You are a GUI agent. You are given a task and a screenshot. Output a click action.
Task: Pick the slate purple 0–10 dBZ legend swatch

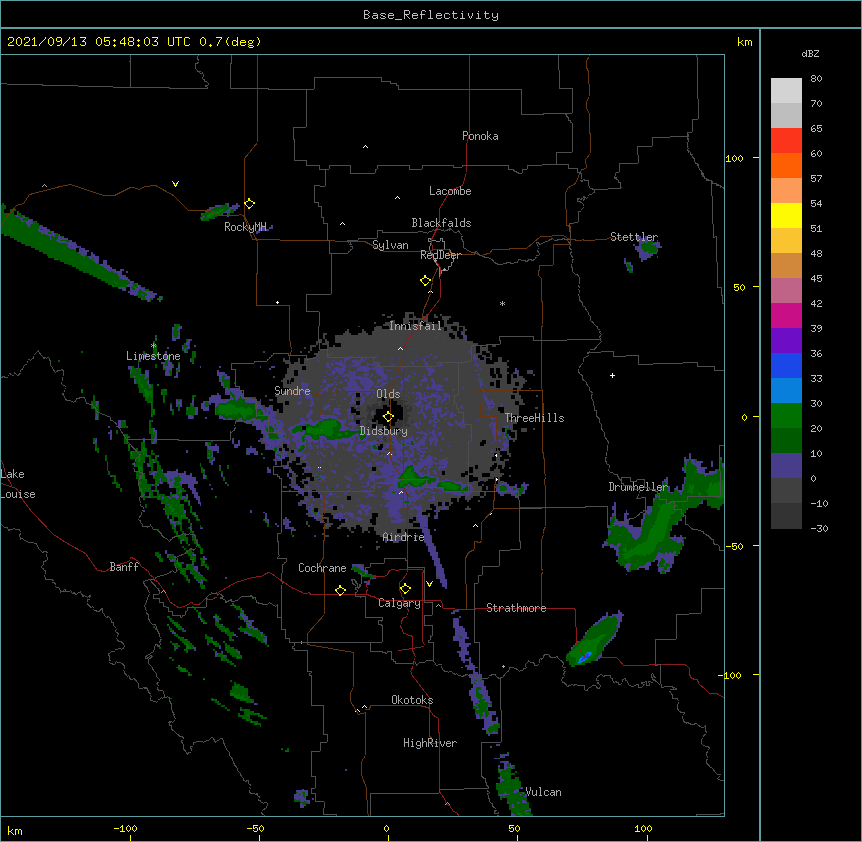[786, 466]
